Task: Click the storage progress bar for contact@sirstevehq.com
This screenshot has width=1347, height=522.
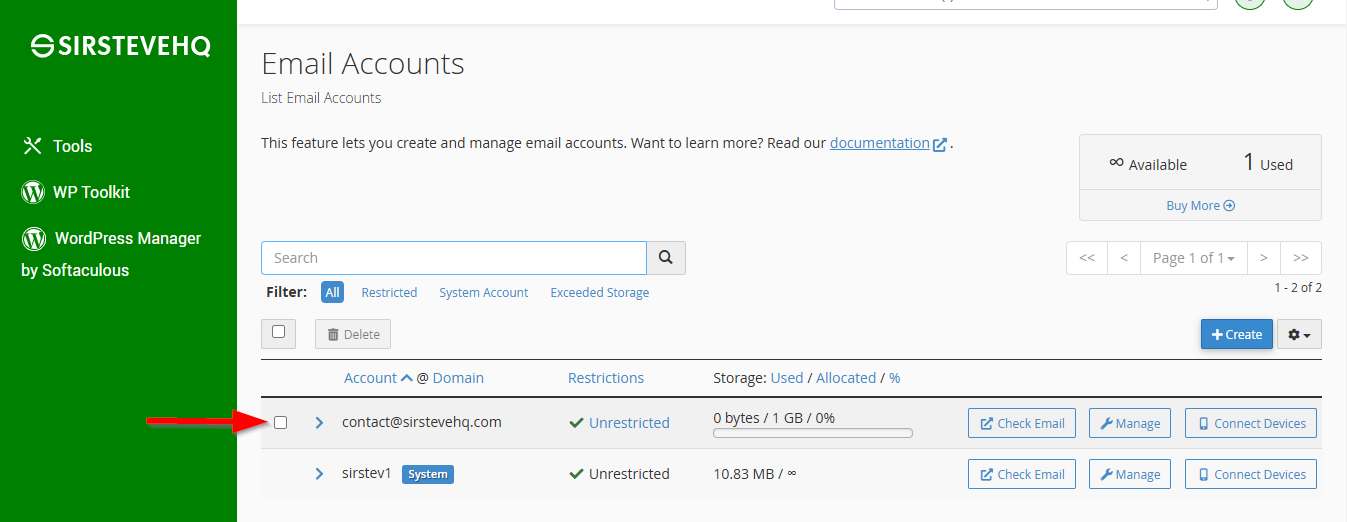Action: [x=813, y=434]
